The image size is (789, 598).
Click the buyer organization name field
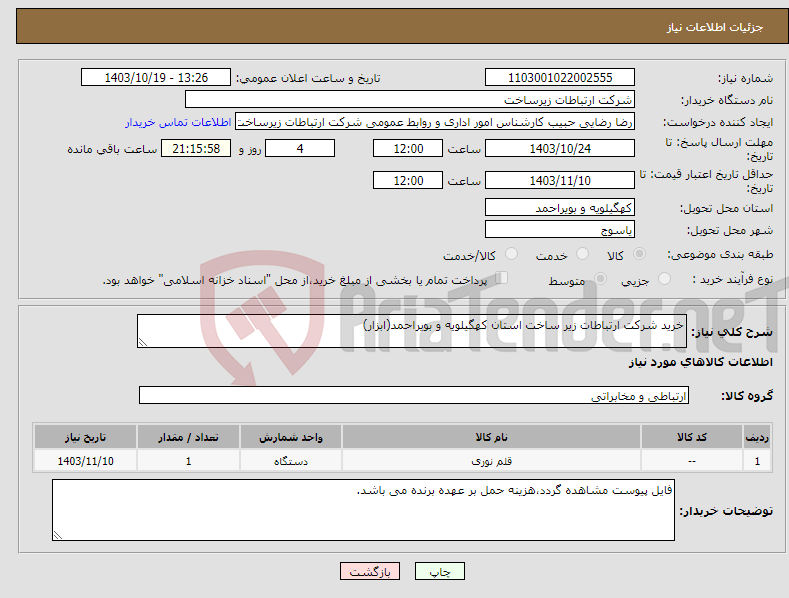410,100
